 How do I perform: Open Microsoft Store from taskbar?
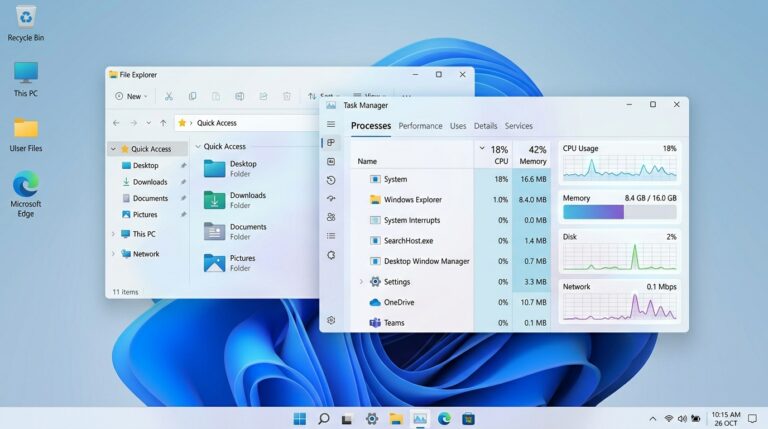point(468,419)
